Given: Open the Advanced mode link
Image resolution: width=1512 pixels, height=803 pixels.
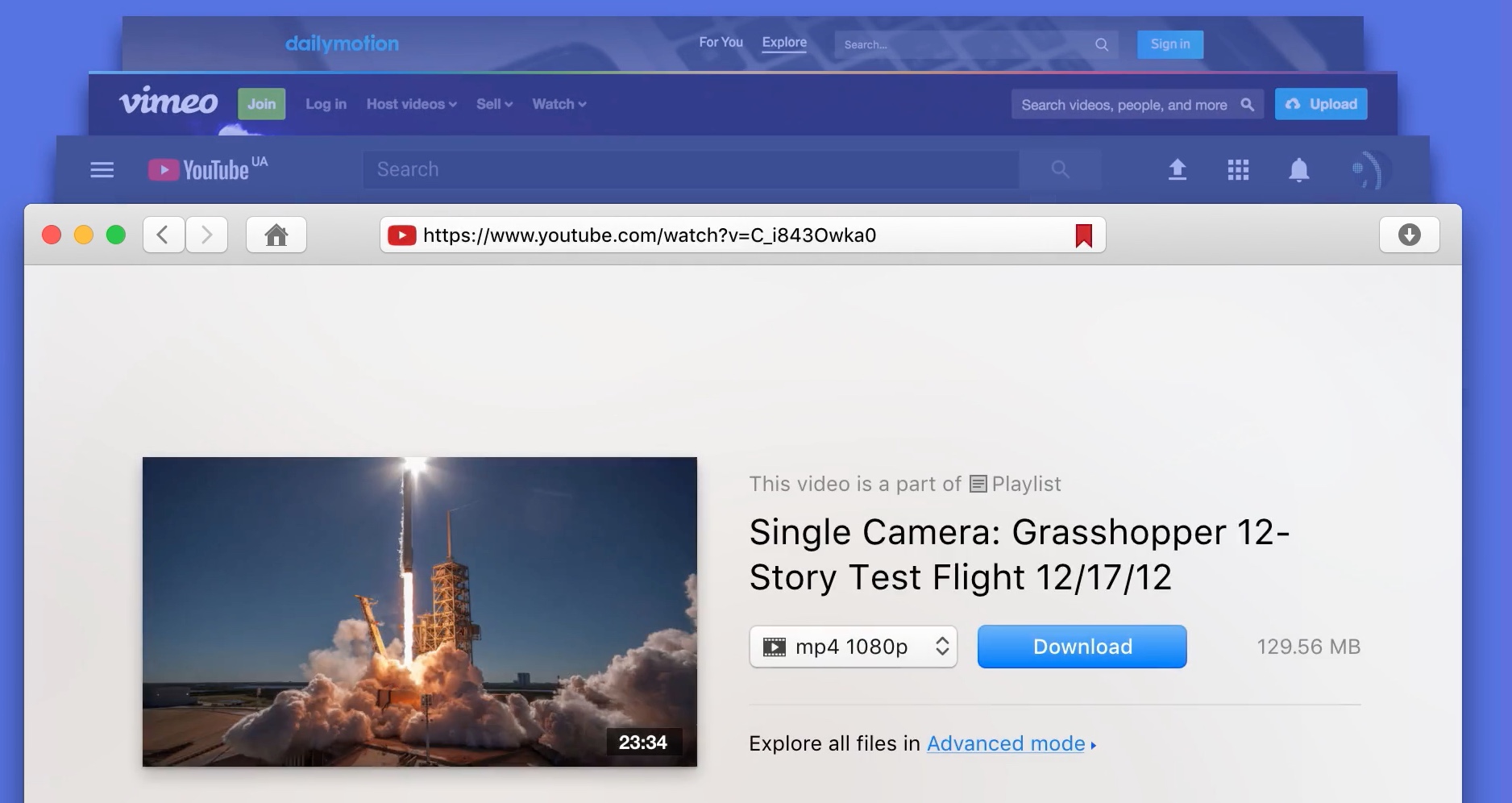Looking at the screenshot, I should [1006, 743].
